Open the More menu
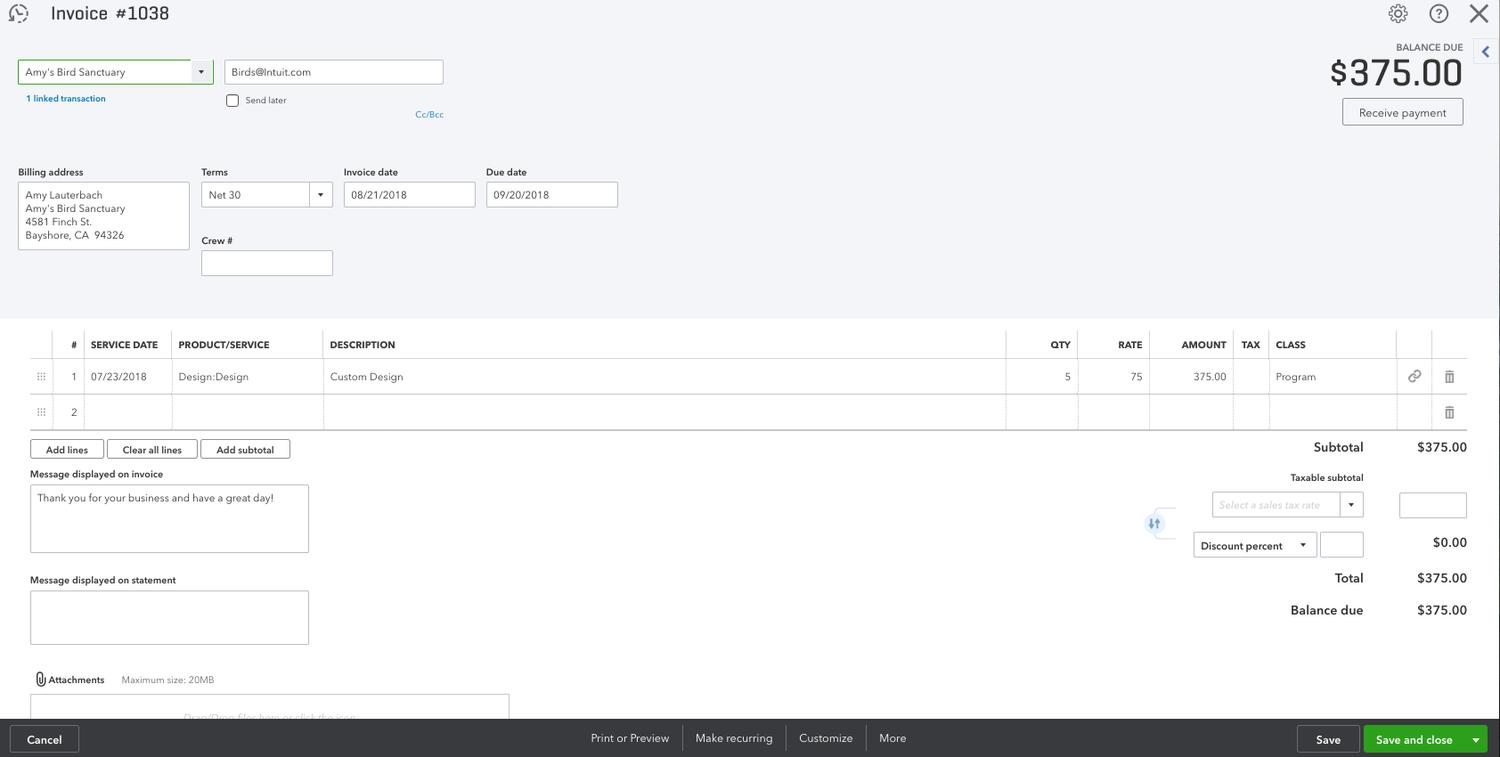This screenshot has width=1500, height=757. point(893,738)
